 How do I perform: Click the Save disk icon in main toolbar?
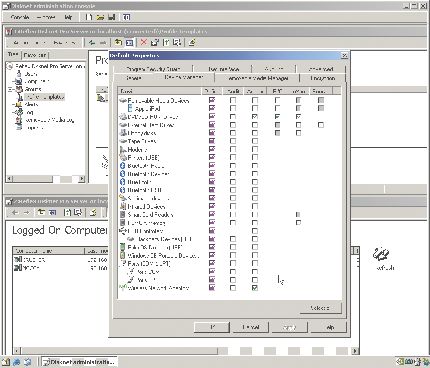click(x=111, y=17)
